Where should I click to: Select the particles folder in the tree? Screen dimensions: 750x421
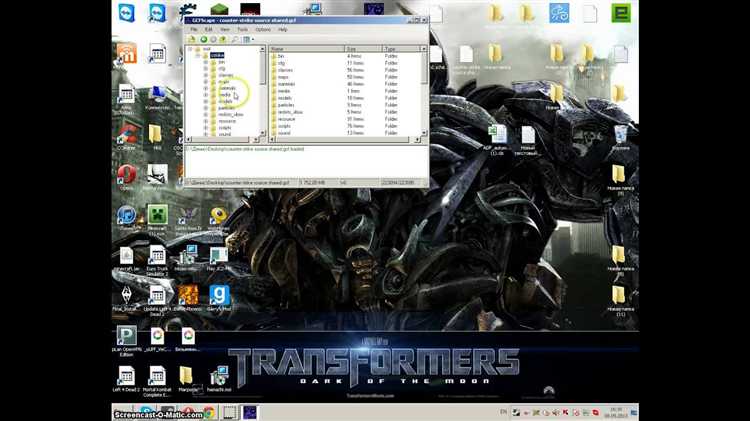(x=226, y=108)
